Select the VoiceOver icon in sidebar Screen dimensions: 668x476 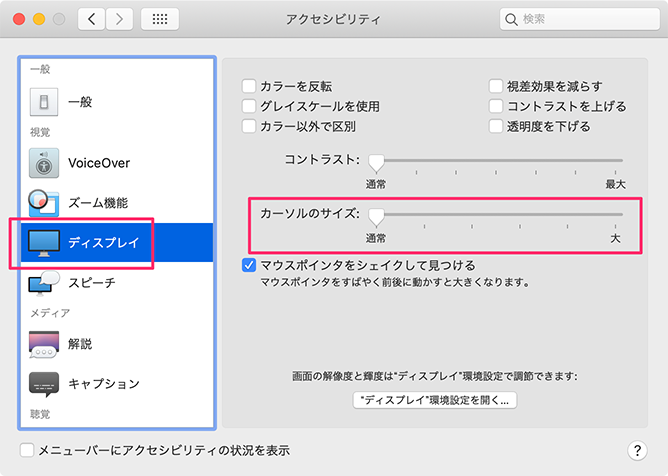click(x=44, y=163)
